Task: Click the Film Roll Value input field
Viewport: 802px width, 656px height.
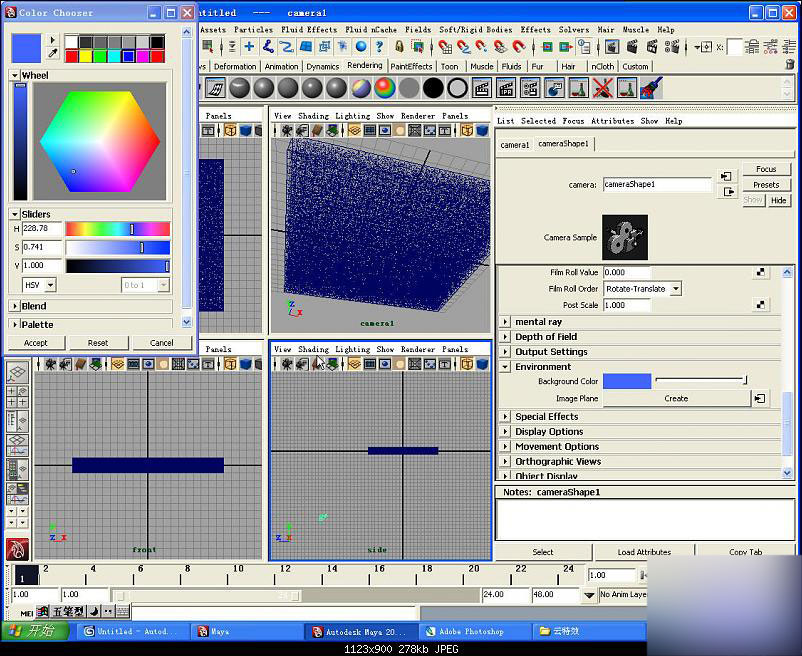Action: (627, 272)
